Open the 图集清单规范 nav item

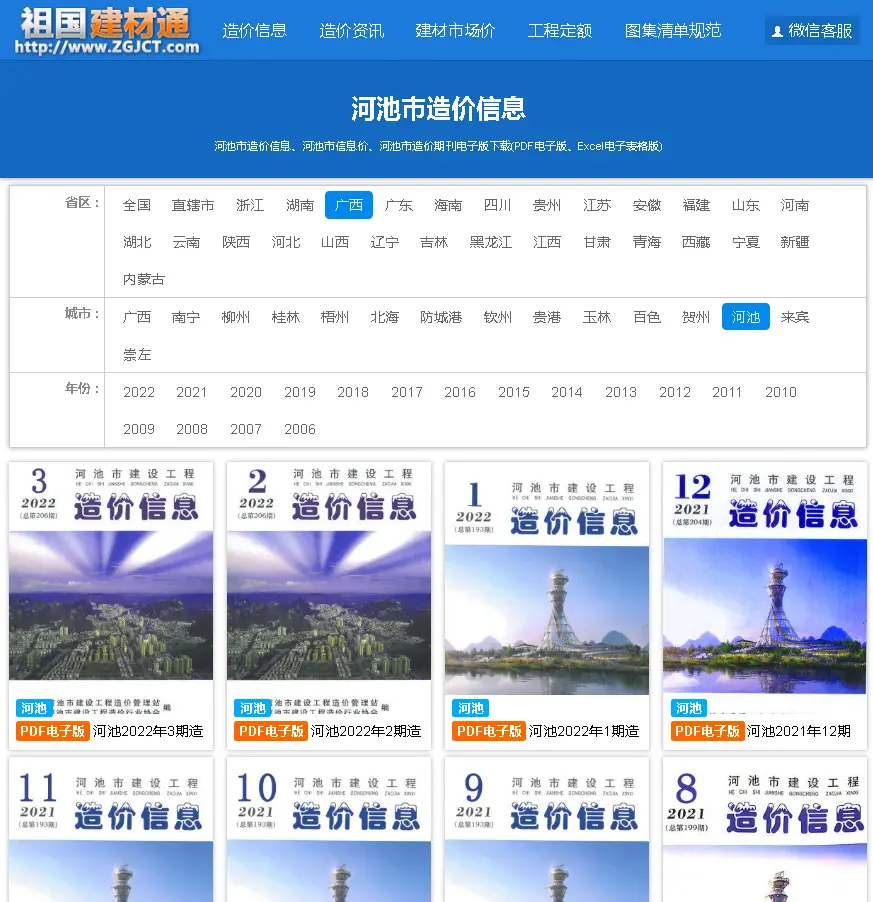coord(673,30)
